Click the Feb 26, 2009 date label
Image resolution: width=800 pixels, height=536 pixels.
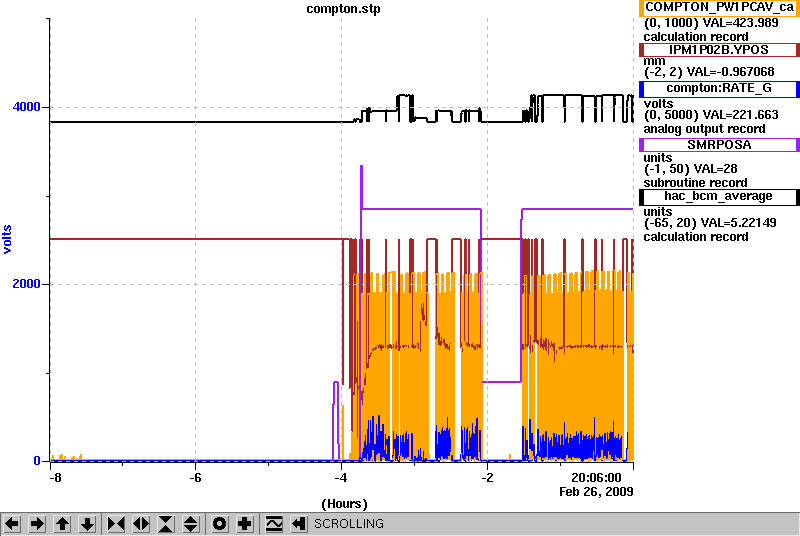click(x=596, y=492)
